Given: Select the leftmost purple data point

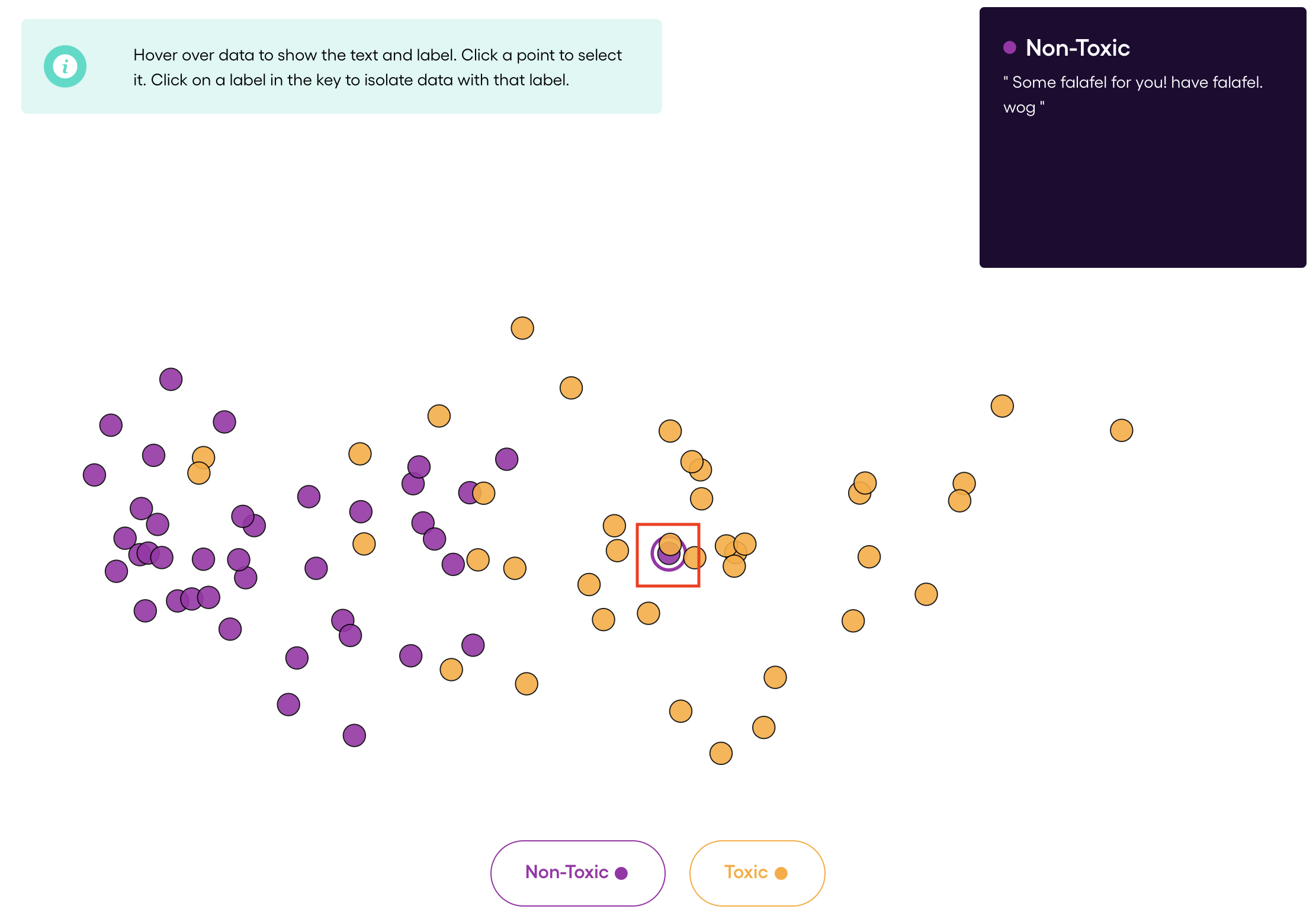Looking at the screenshot, I should [x=94, y=475].
